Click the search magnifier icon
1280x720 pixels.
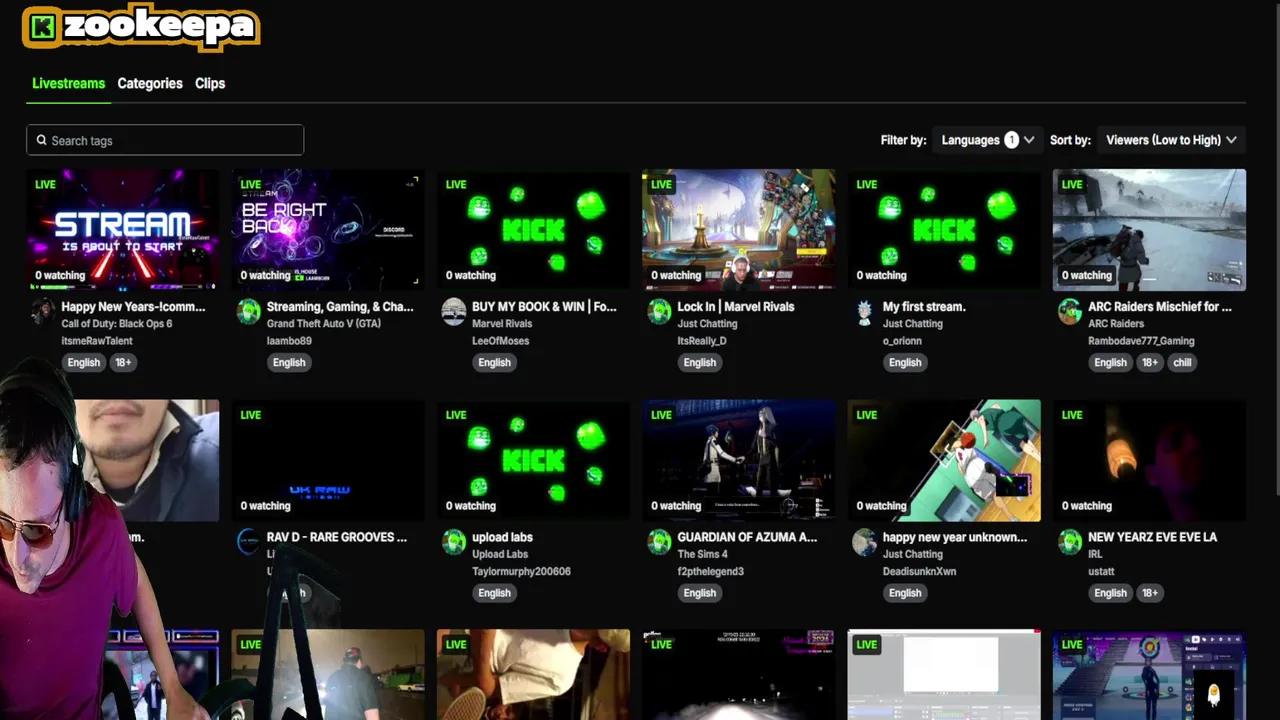tap(41, 140)
